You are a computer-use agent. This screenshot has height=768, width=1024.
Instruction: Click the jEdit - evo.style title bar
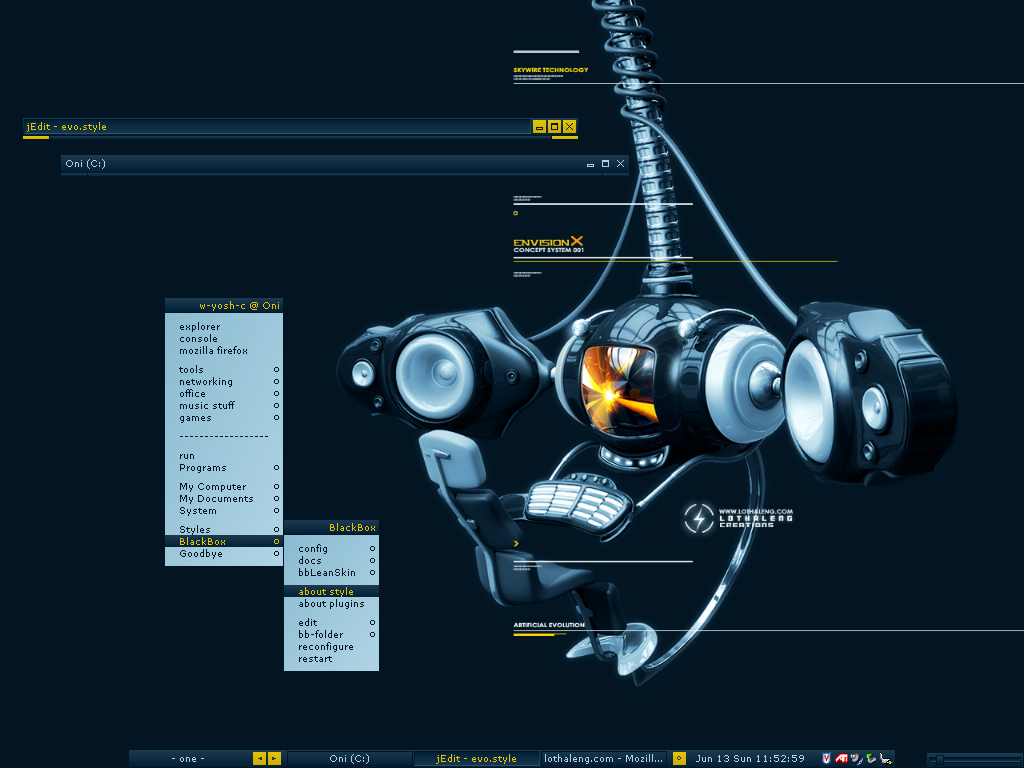point(277,127)
